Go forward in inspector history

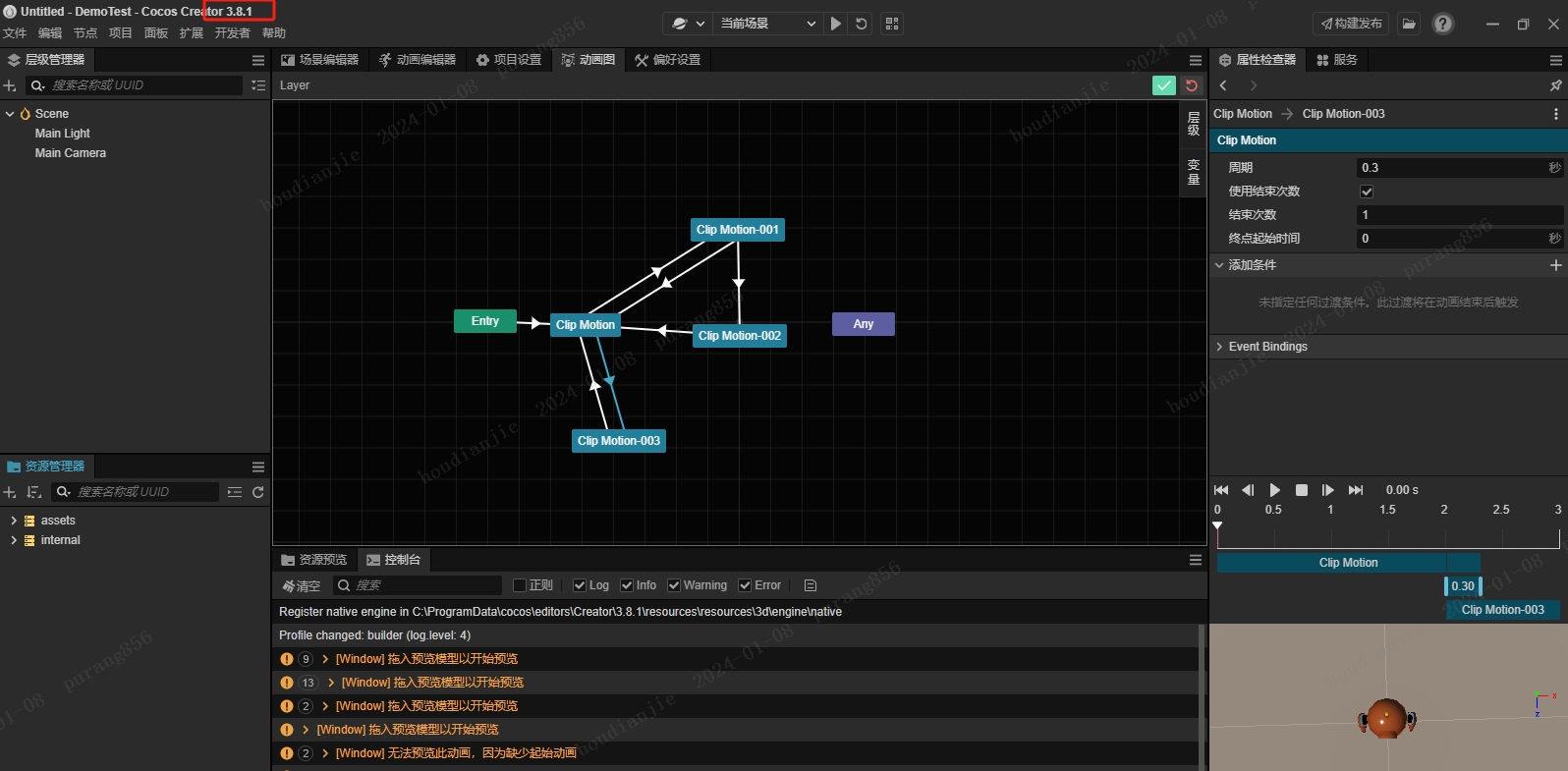pos(1254,86)
